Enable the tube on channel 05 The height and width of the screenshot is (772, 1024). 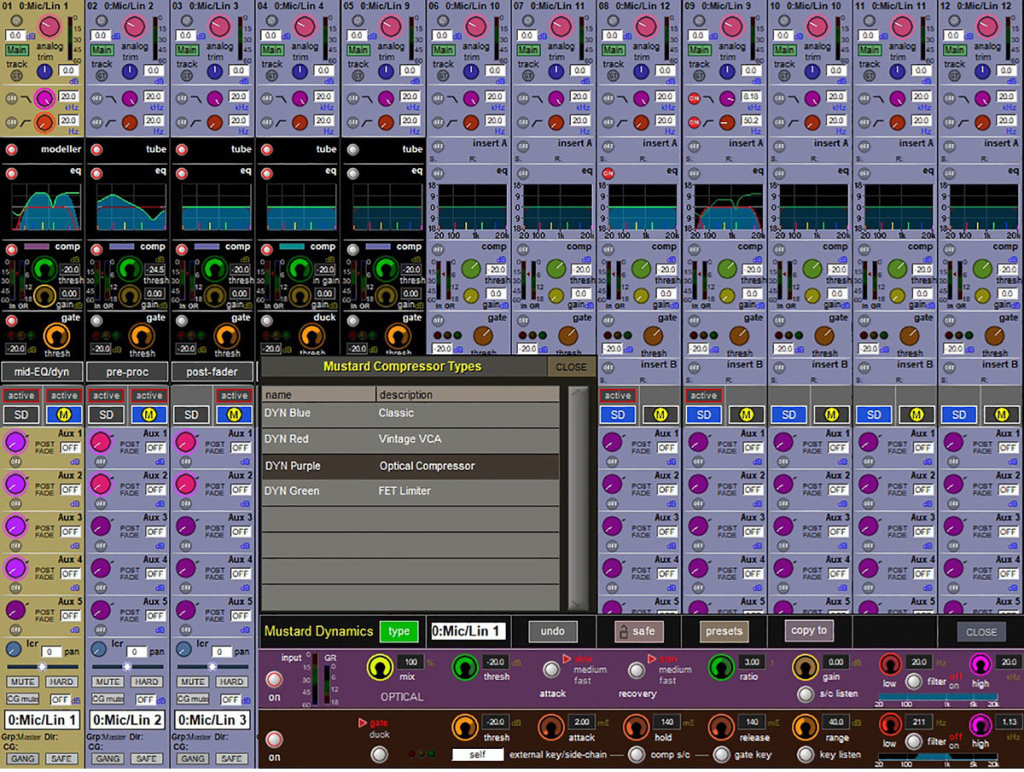click(353, 150)
